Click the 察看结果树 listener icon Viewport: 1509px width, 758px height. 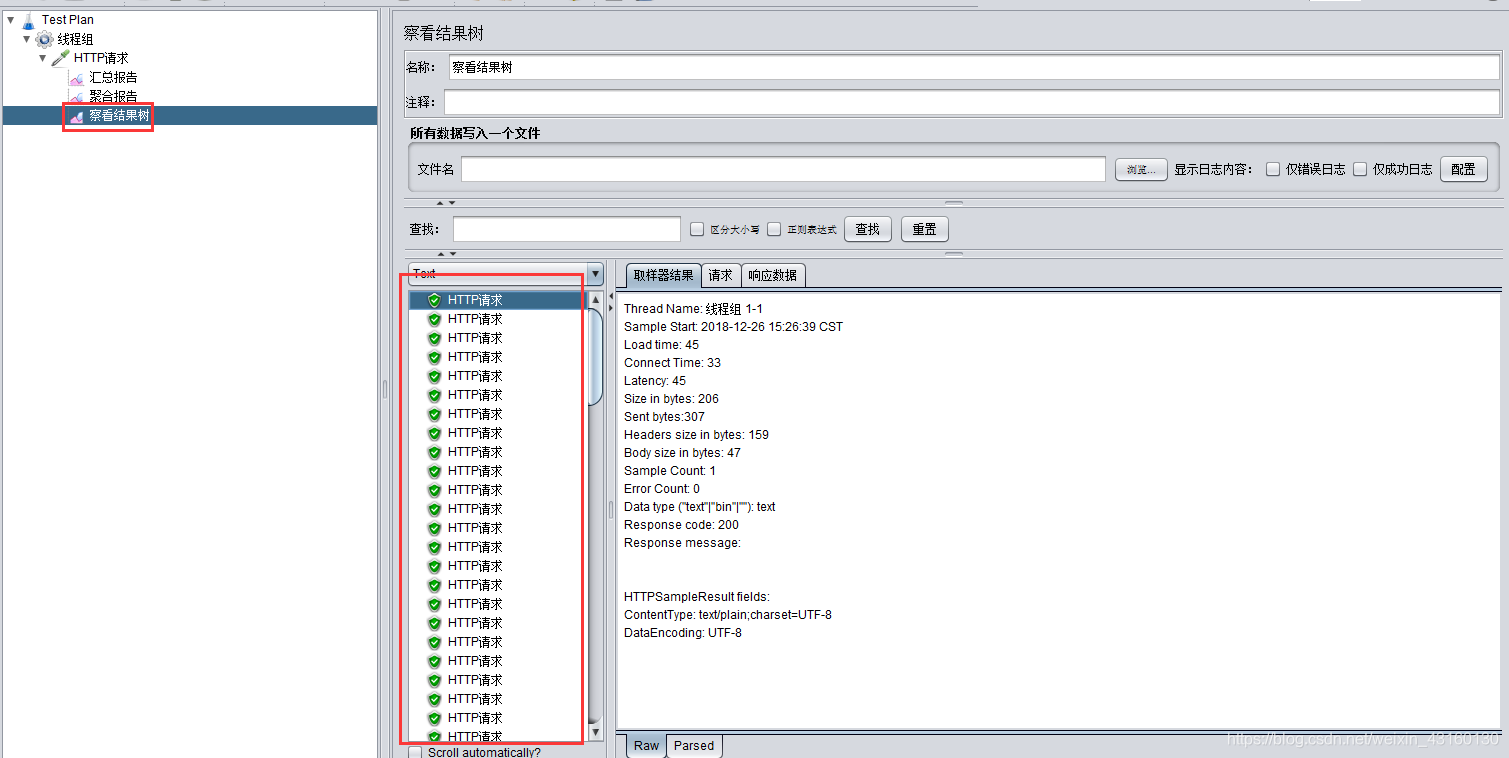(77, 116)
